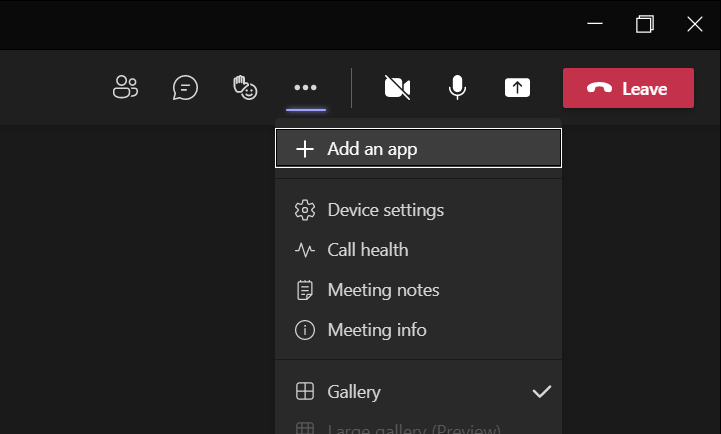Open the raise hand reactions icon

pyautogui.click(x=245, y=88)
